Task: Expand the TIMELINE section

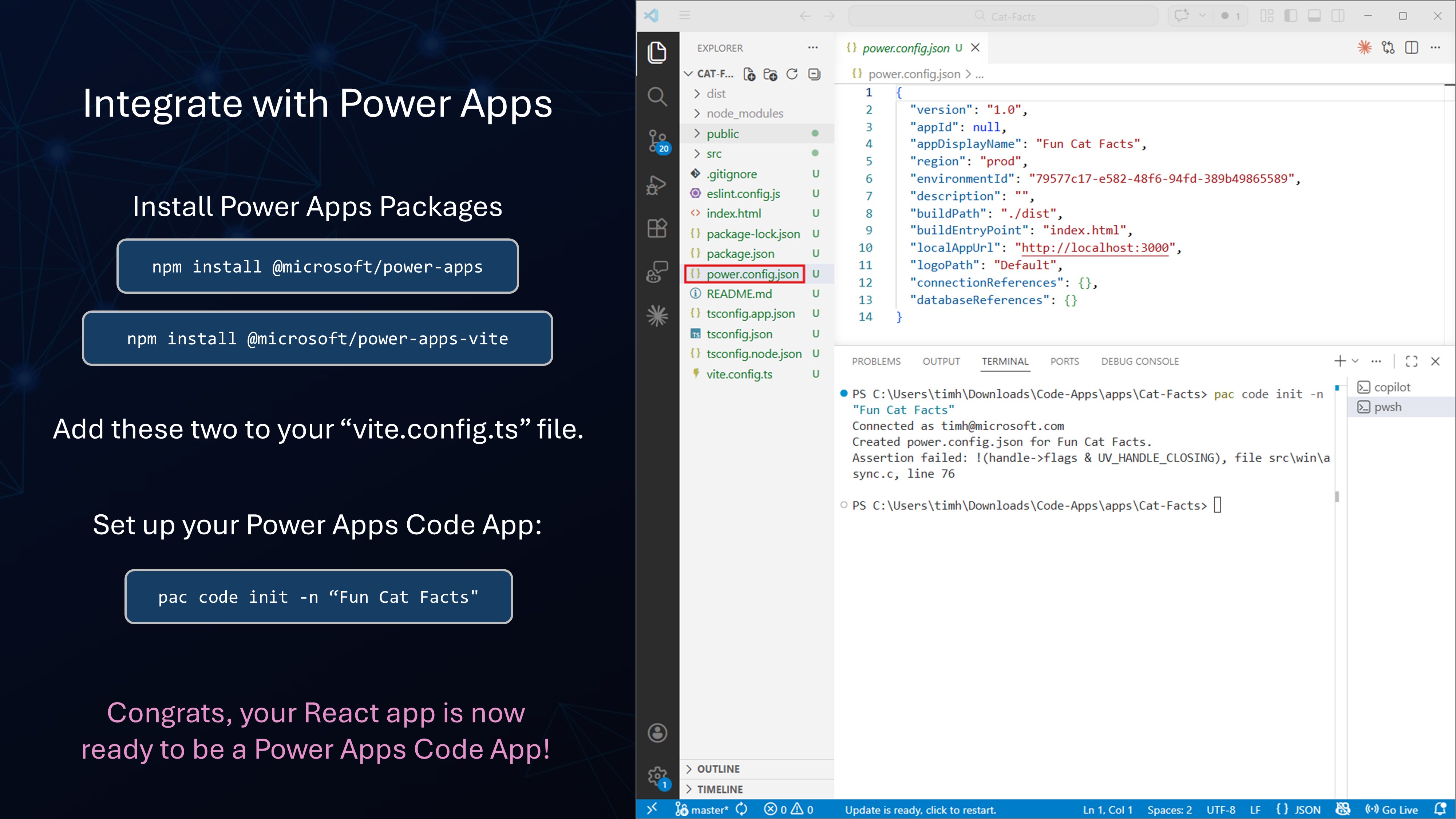Action: (x=757, y=789)
